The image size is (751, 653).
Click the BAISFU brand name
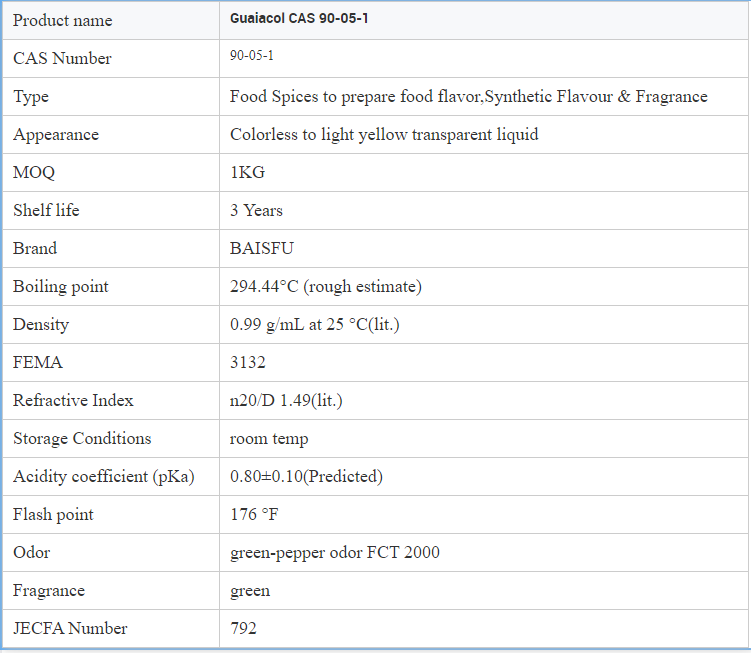coord(262,249)
